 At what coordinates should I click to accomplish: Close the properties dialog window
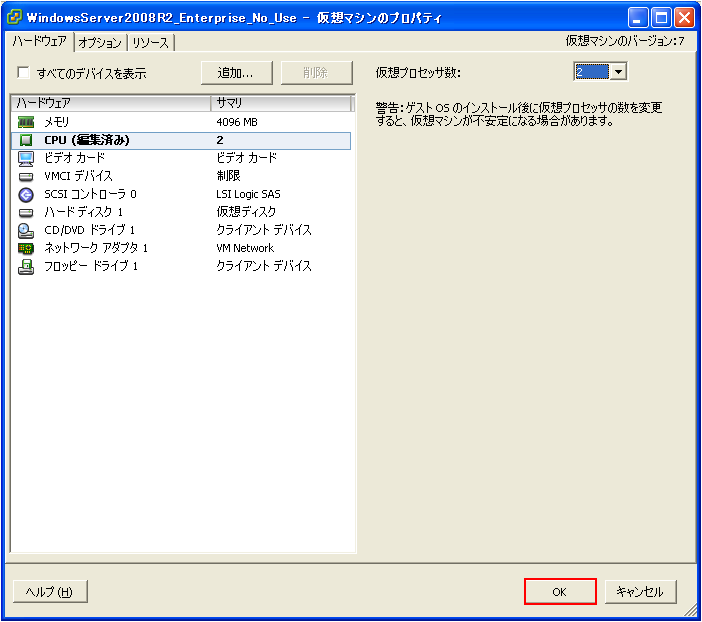(685, 17)
